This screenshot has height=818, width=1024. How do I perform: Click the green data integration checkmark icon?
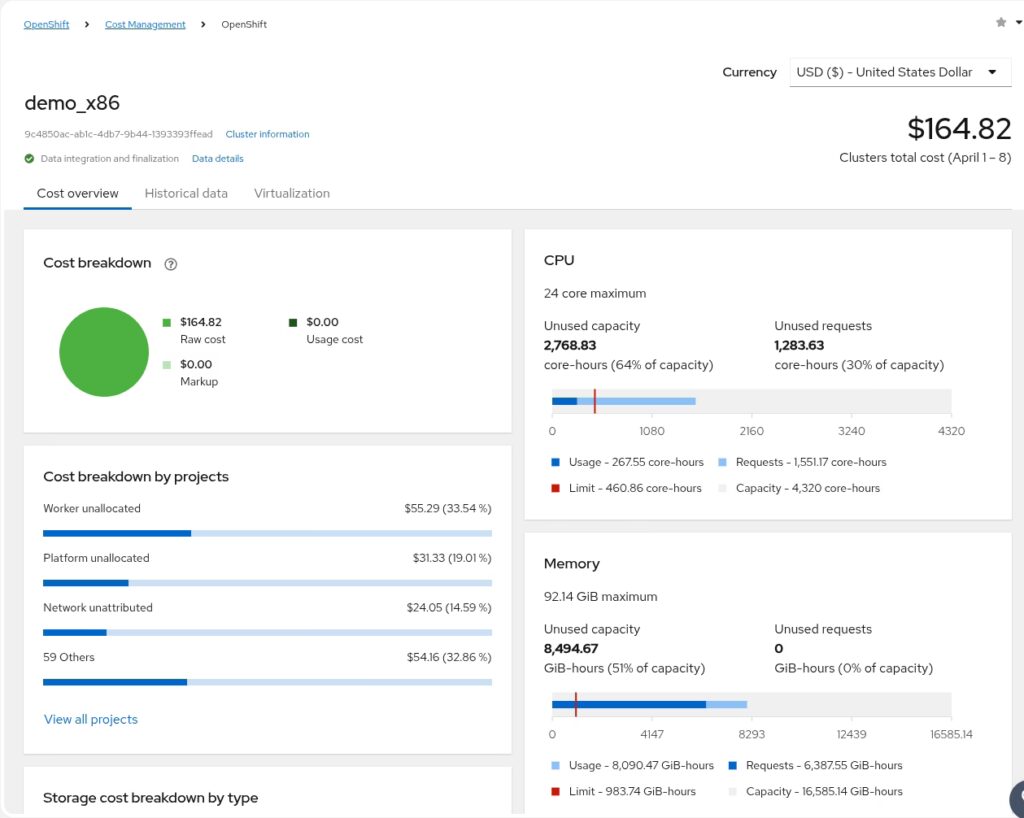coord(30,158)
